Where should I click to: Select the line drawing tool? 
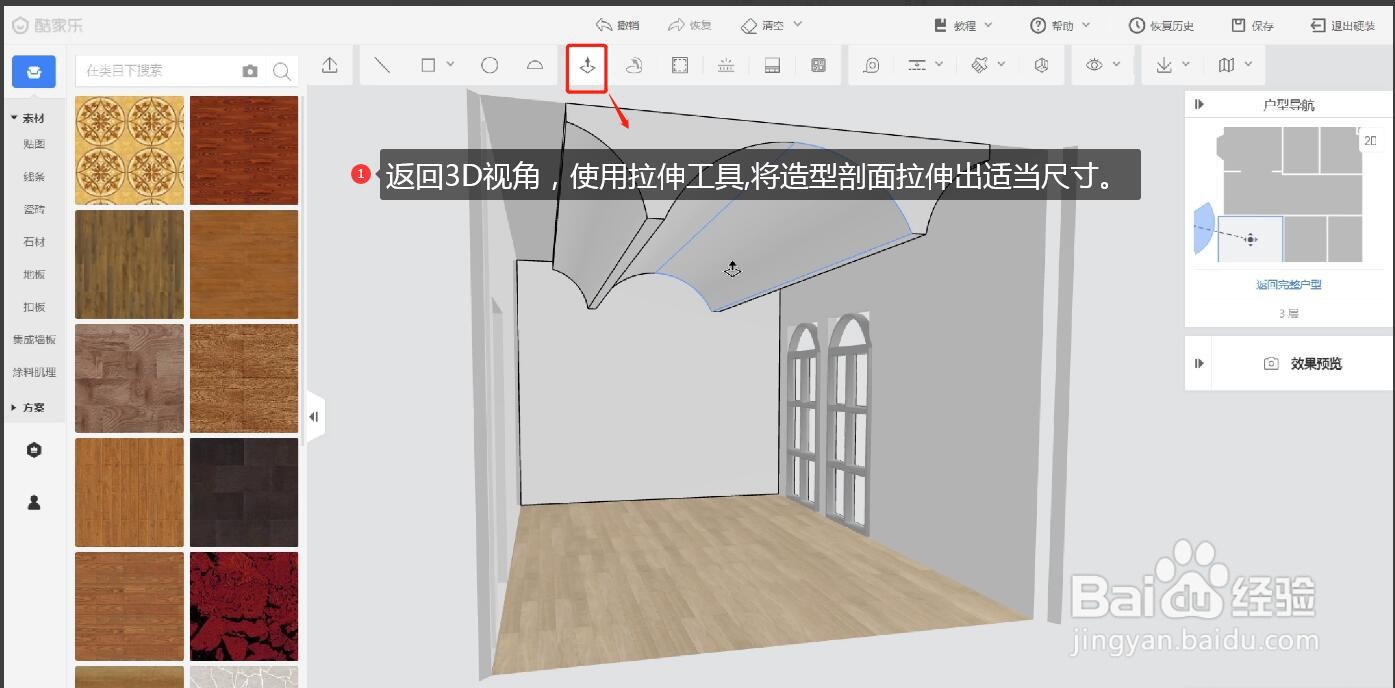[x=382, y=65]
